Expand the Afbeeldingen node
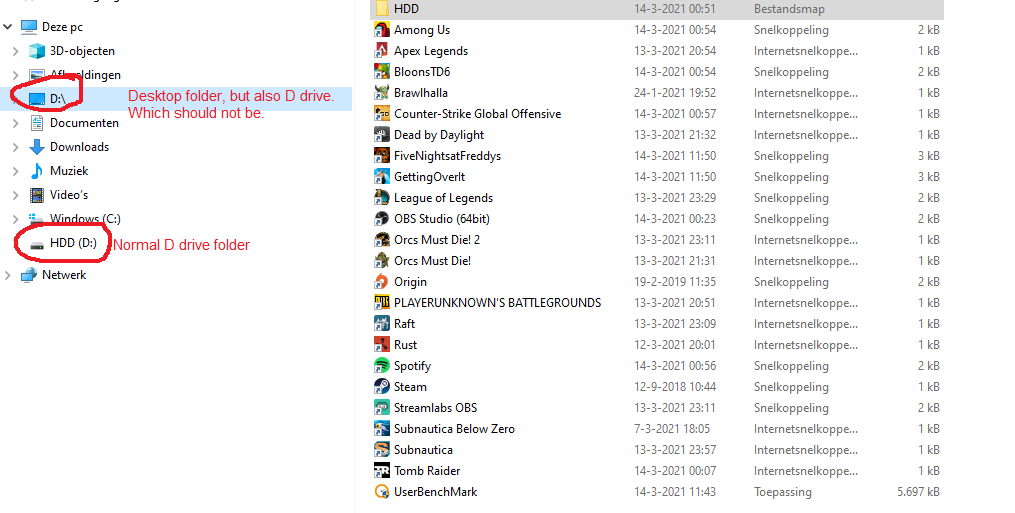Viewport: 1015px width, 513px height. [x=16, y=74]
